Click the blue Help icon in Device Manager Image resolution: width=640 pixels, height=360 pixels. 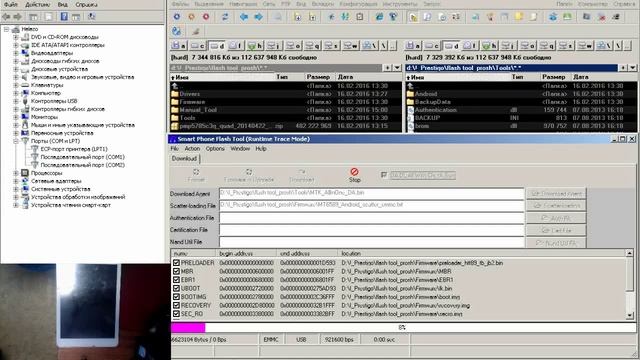tap(64, 17)
